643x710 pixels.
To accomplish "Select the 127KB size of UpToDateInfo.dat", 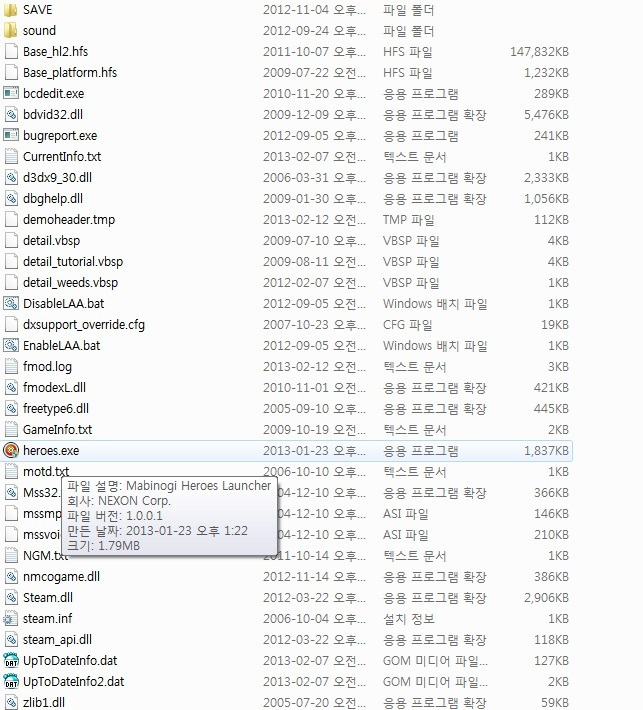I will (551, 661).
